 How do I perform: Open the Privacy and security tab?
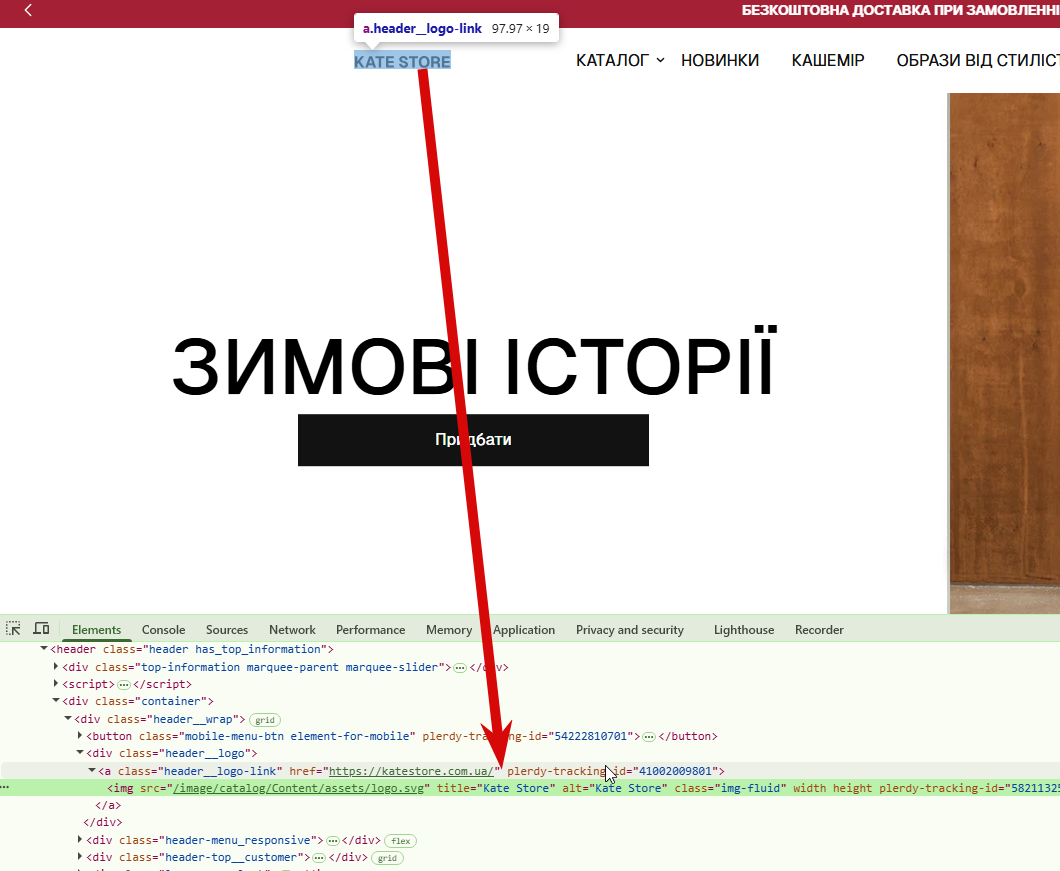point(629,630)
